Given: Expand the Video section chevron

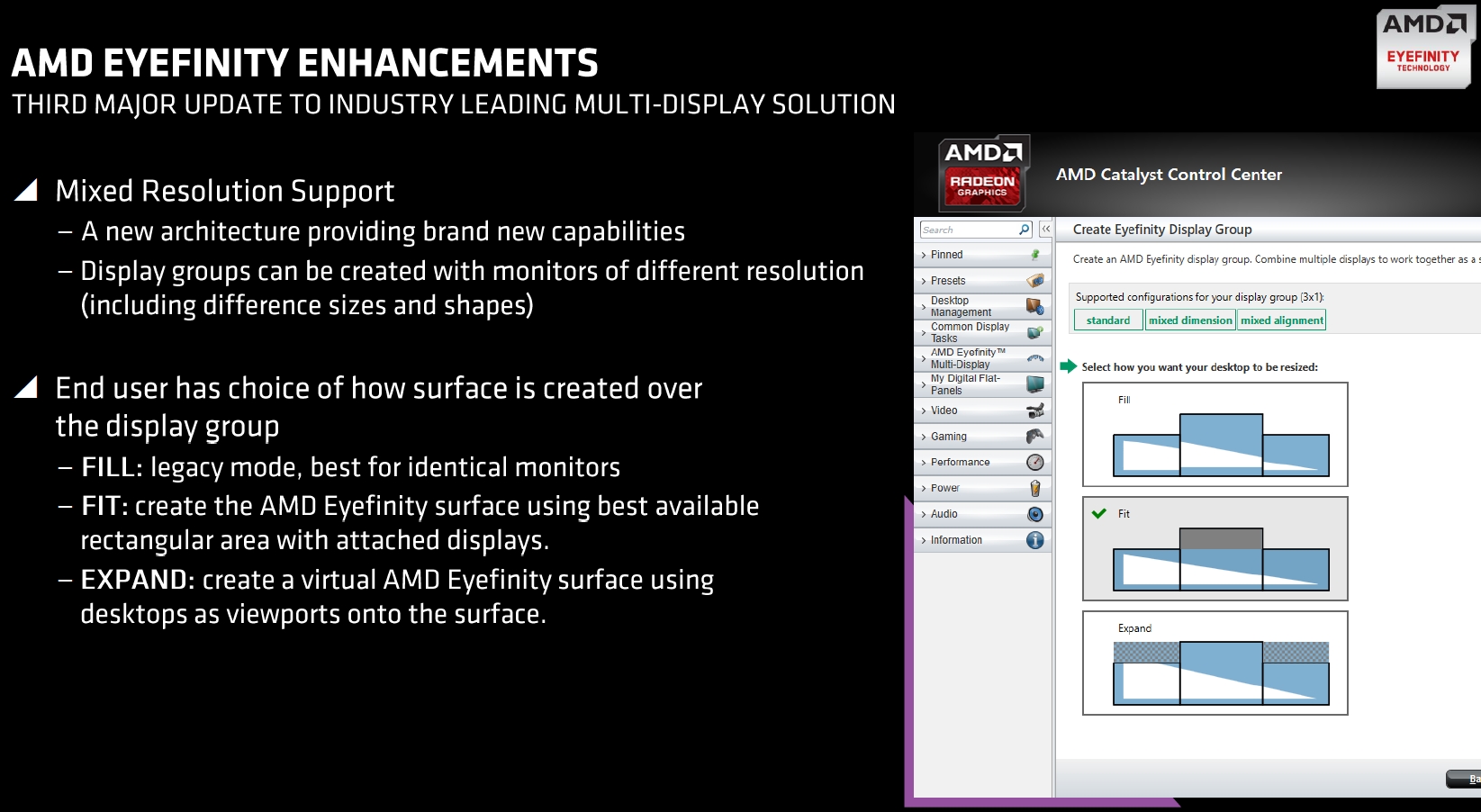Looking at the screenshot, I should (x=924, y=411).
